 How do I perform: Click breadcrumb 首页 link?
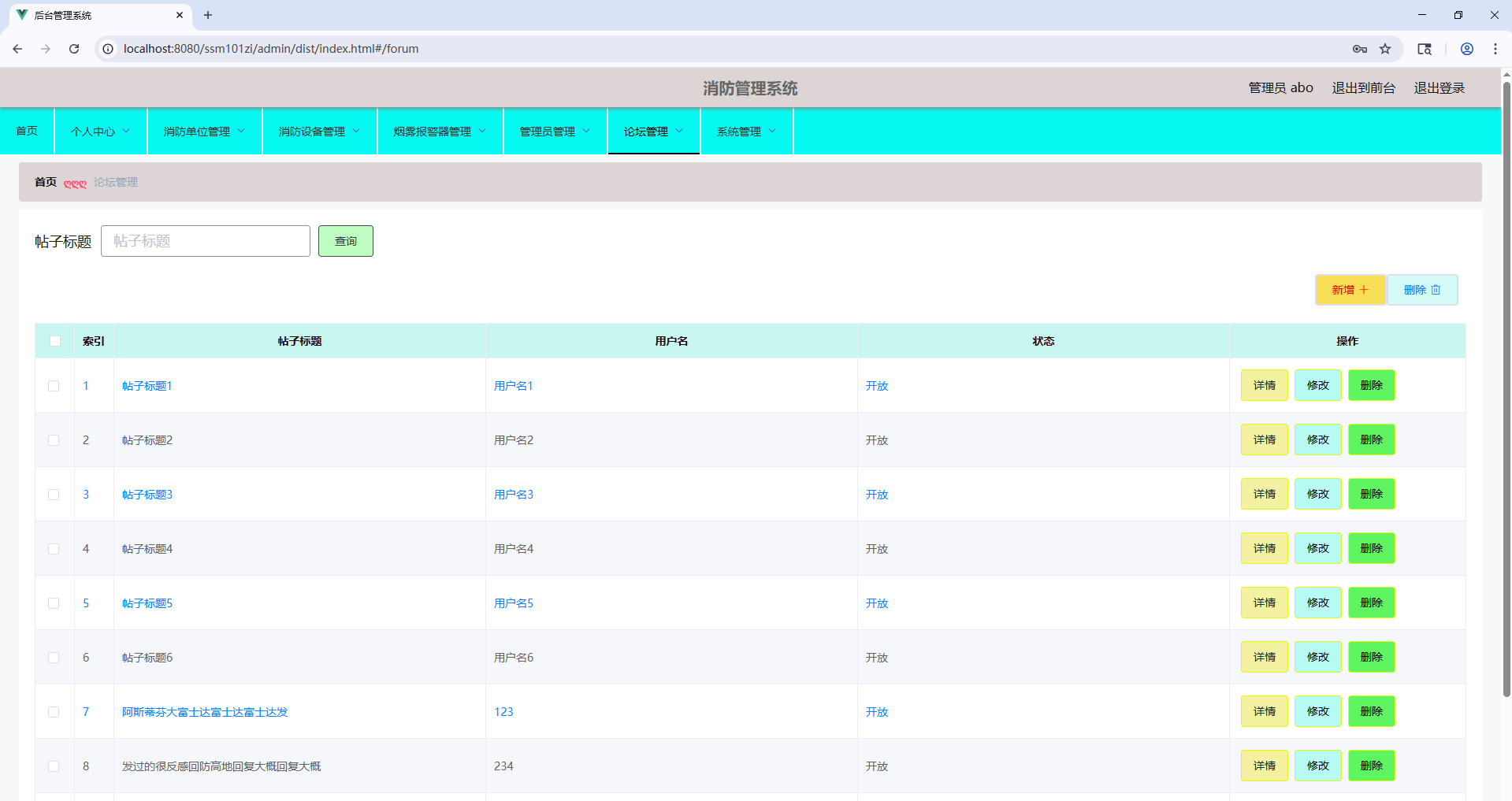[x=46, y=182]
